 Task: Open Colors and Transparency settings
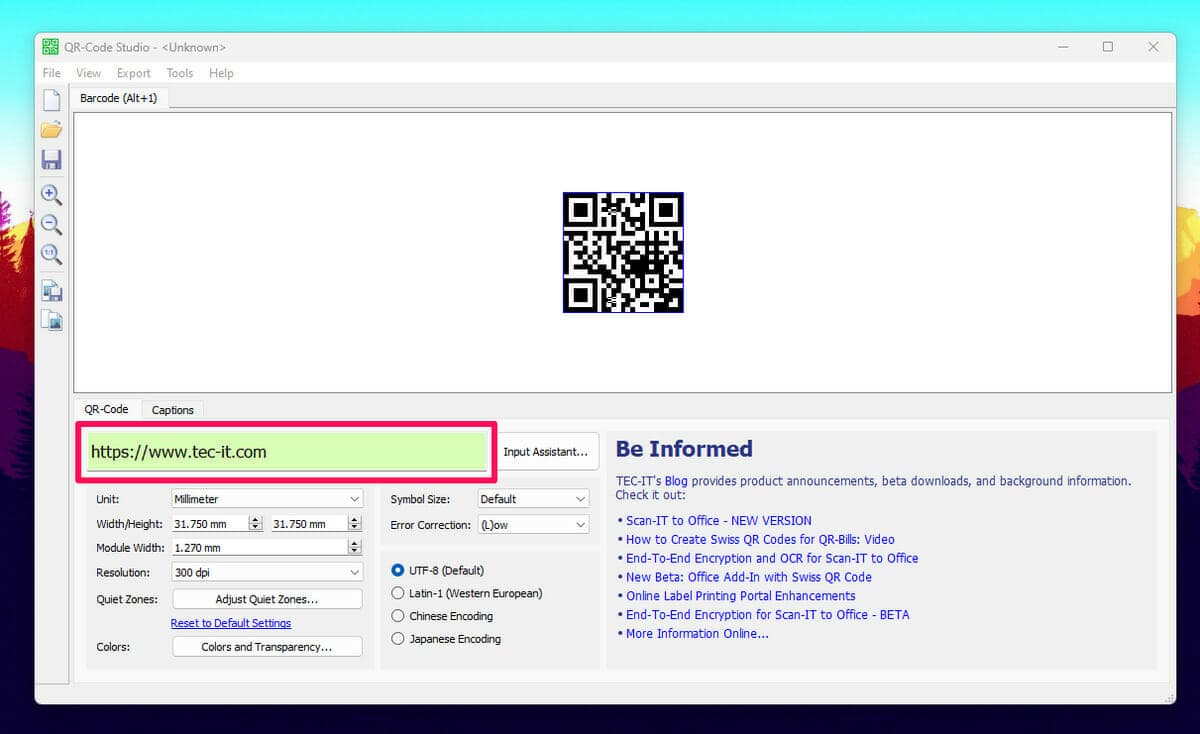tap(266, 646)
